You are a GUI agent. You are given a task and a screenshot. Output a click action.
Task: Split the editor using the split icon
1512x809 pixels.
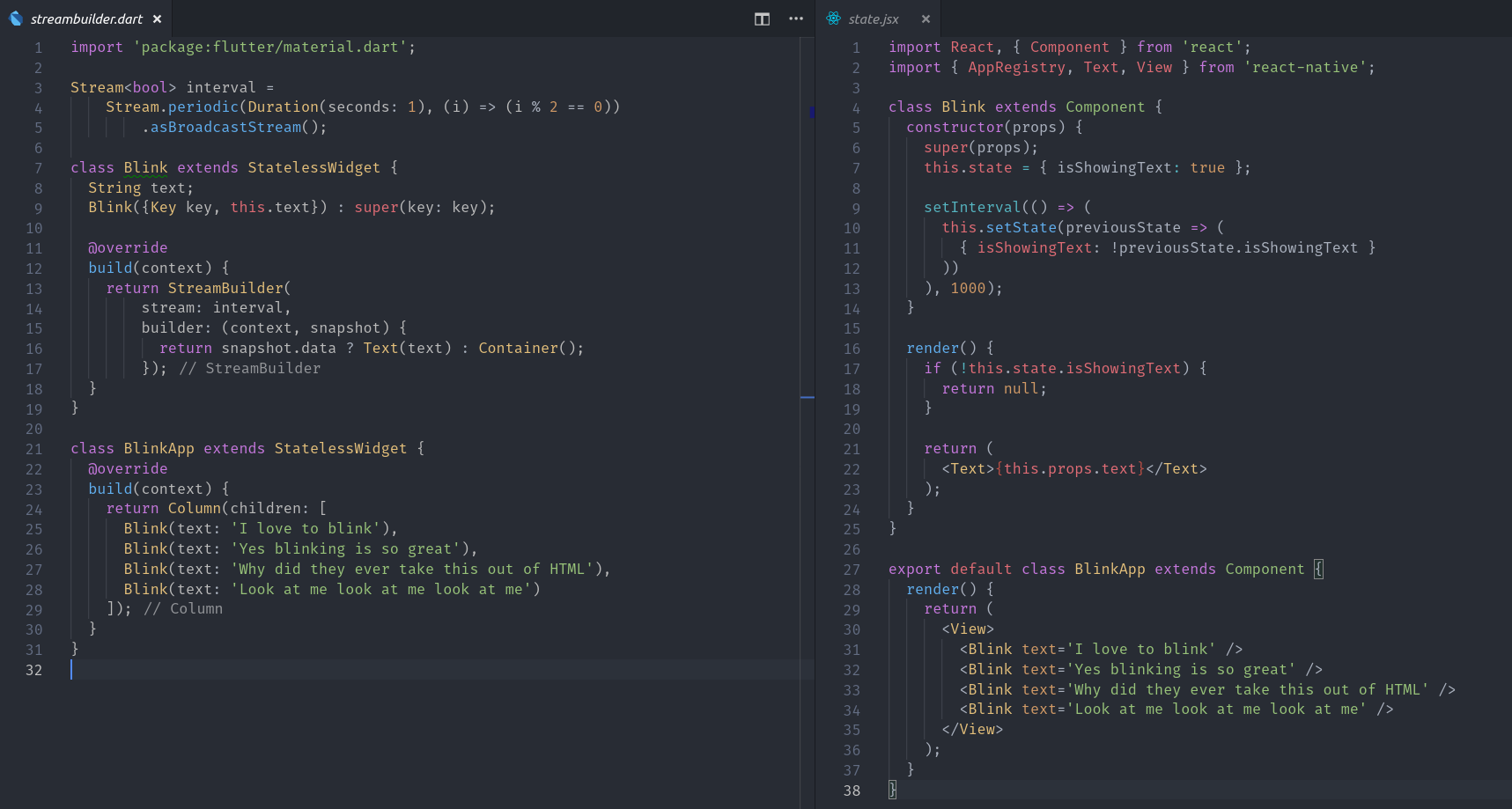[x=761, y=18]
